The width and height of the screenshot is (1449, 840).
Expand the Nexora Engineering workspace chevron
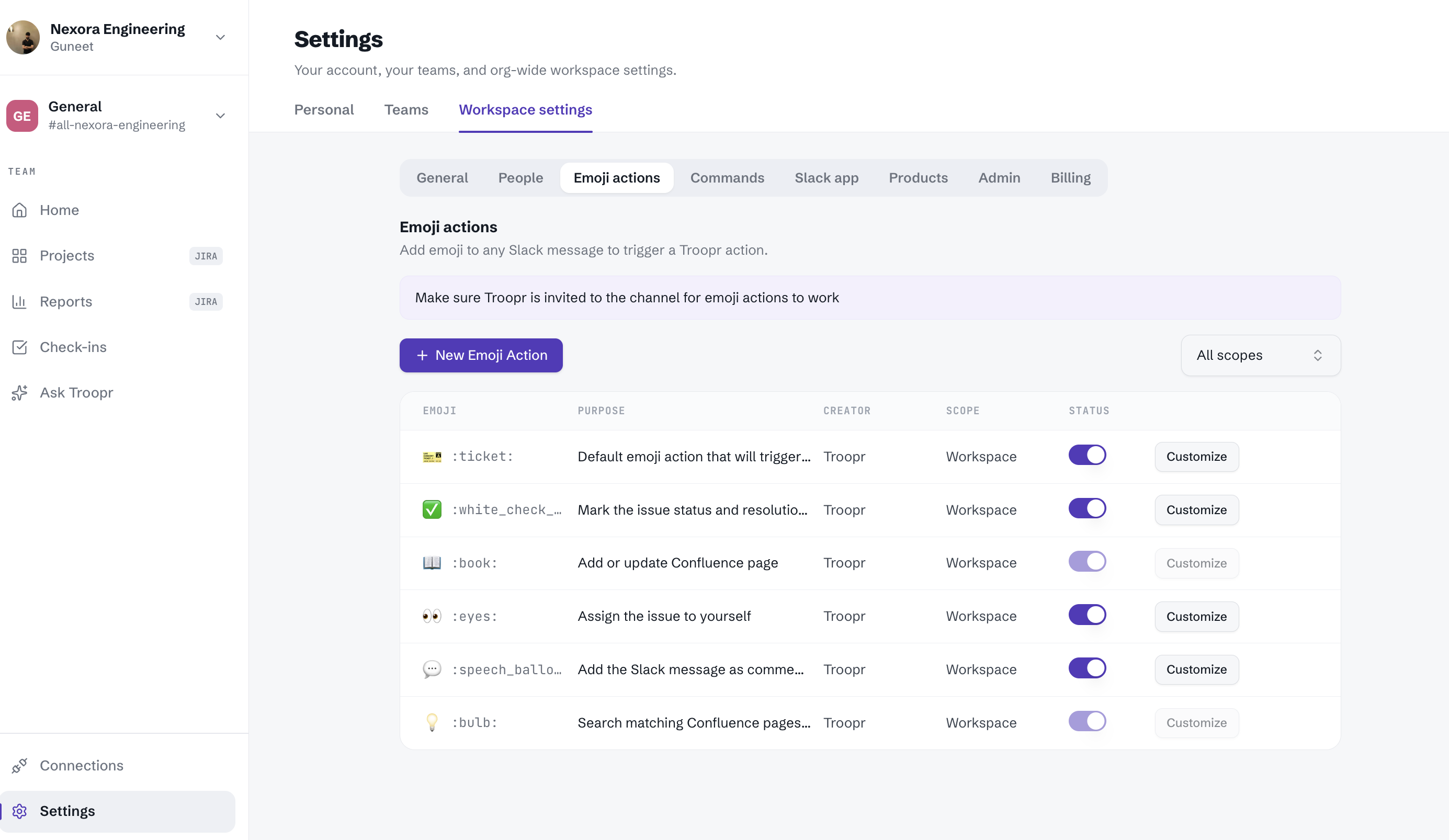(x=220, y=37)
